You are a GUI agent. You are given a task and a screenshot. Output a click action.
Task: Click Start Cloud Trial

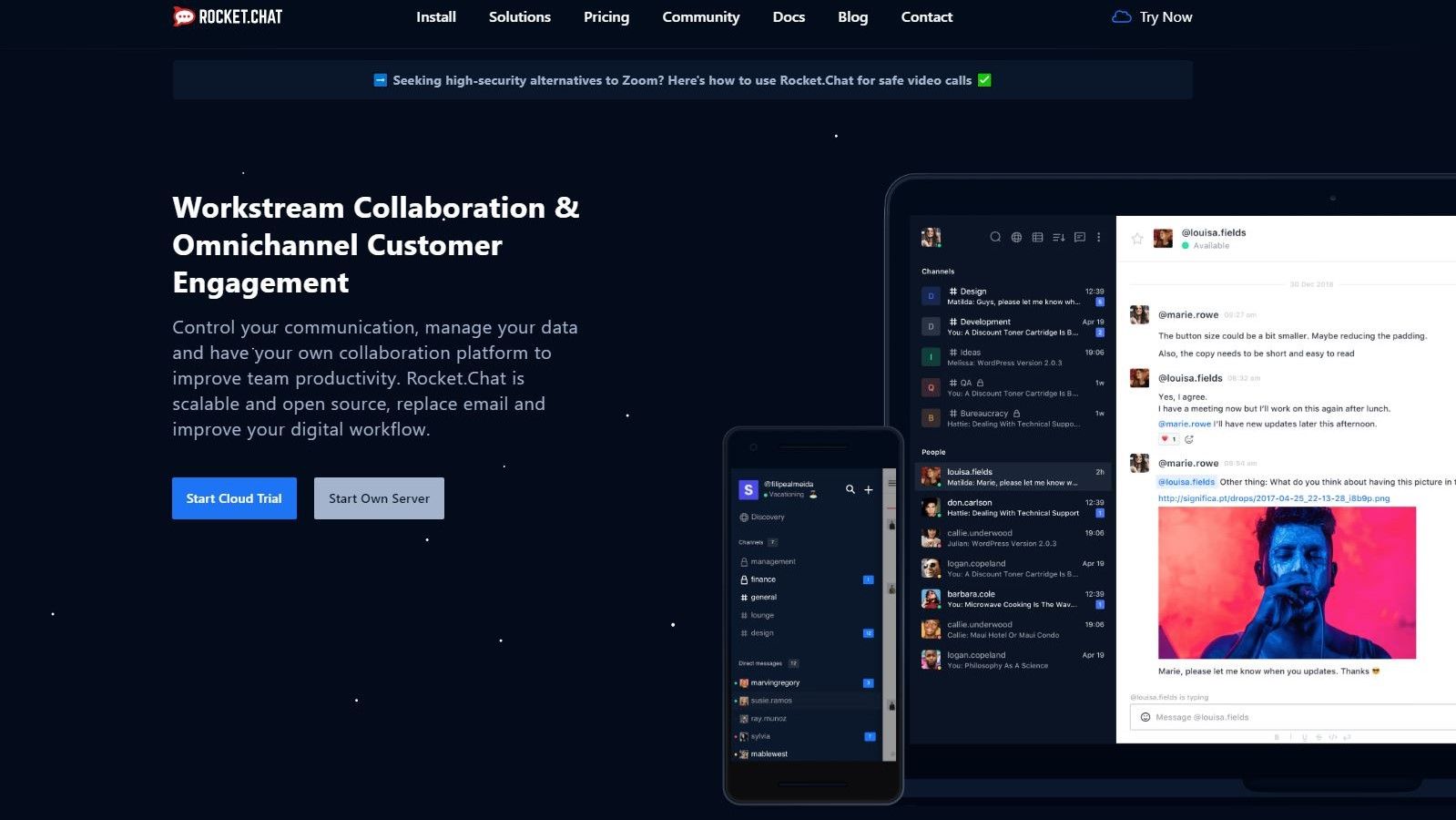pos(234,498)
